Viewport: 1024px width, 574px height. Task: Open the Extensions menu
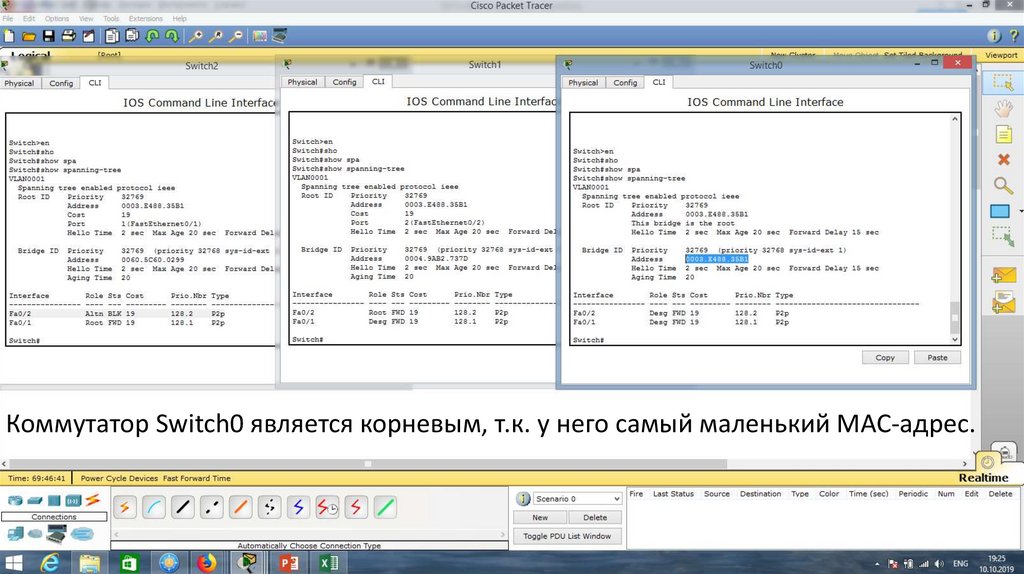[x=146, y=18]
